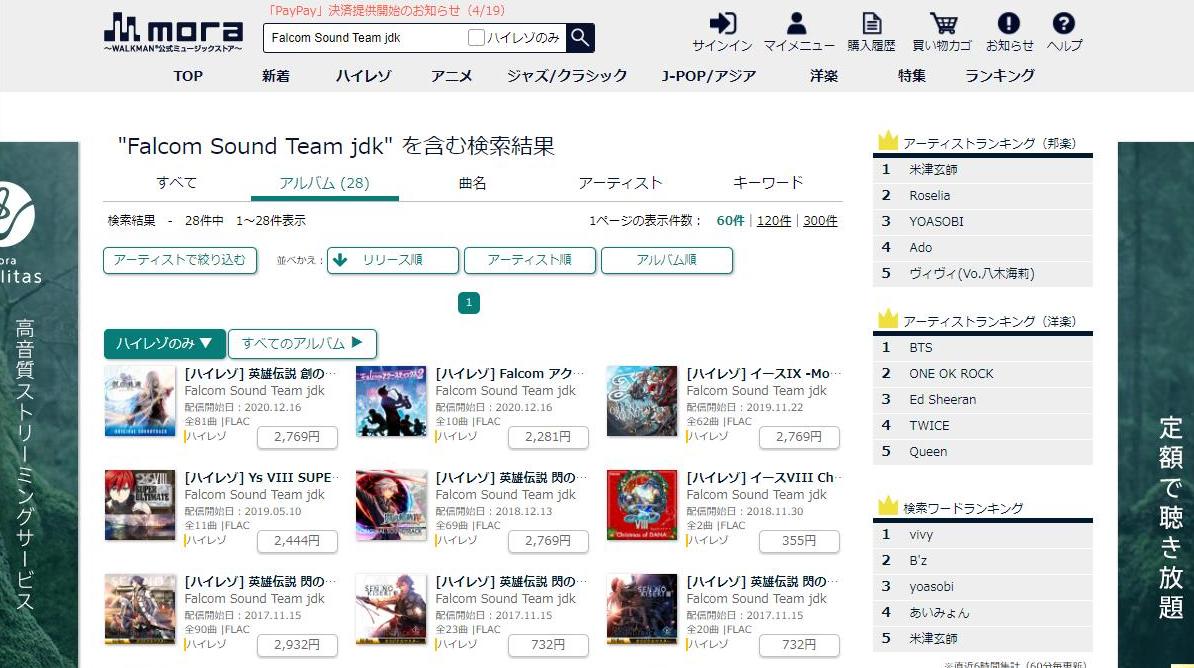The image size is (1194, 668).
Task: Open the ランキング menu item
Action: [x=1000, y=76]
